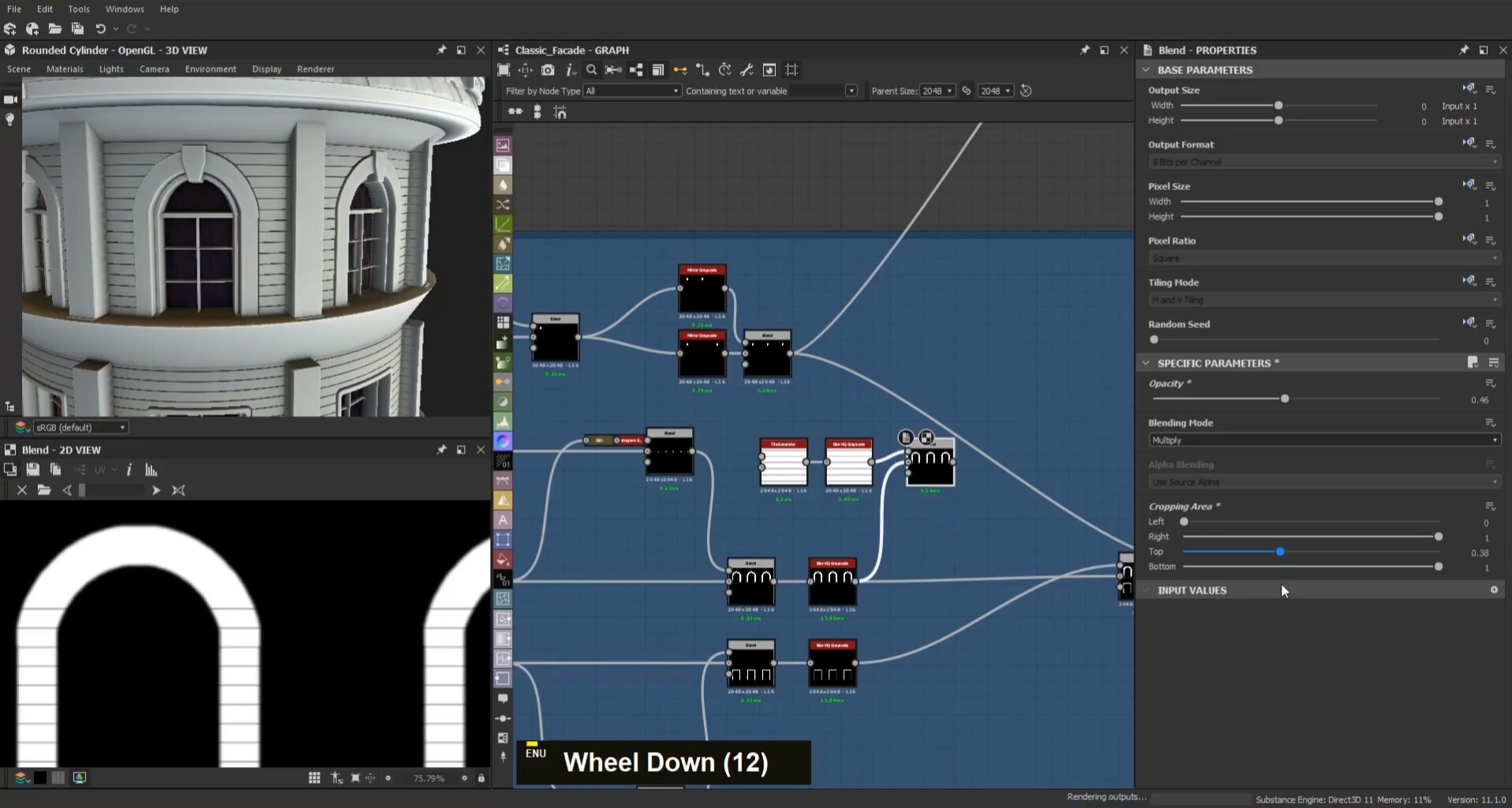Click the Save icon in the main toolbar
Viewport: 1512px width, 808px height.
[x=77, y=29]
